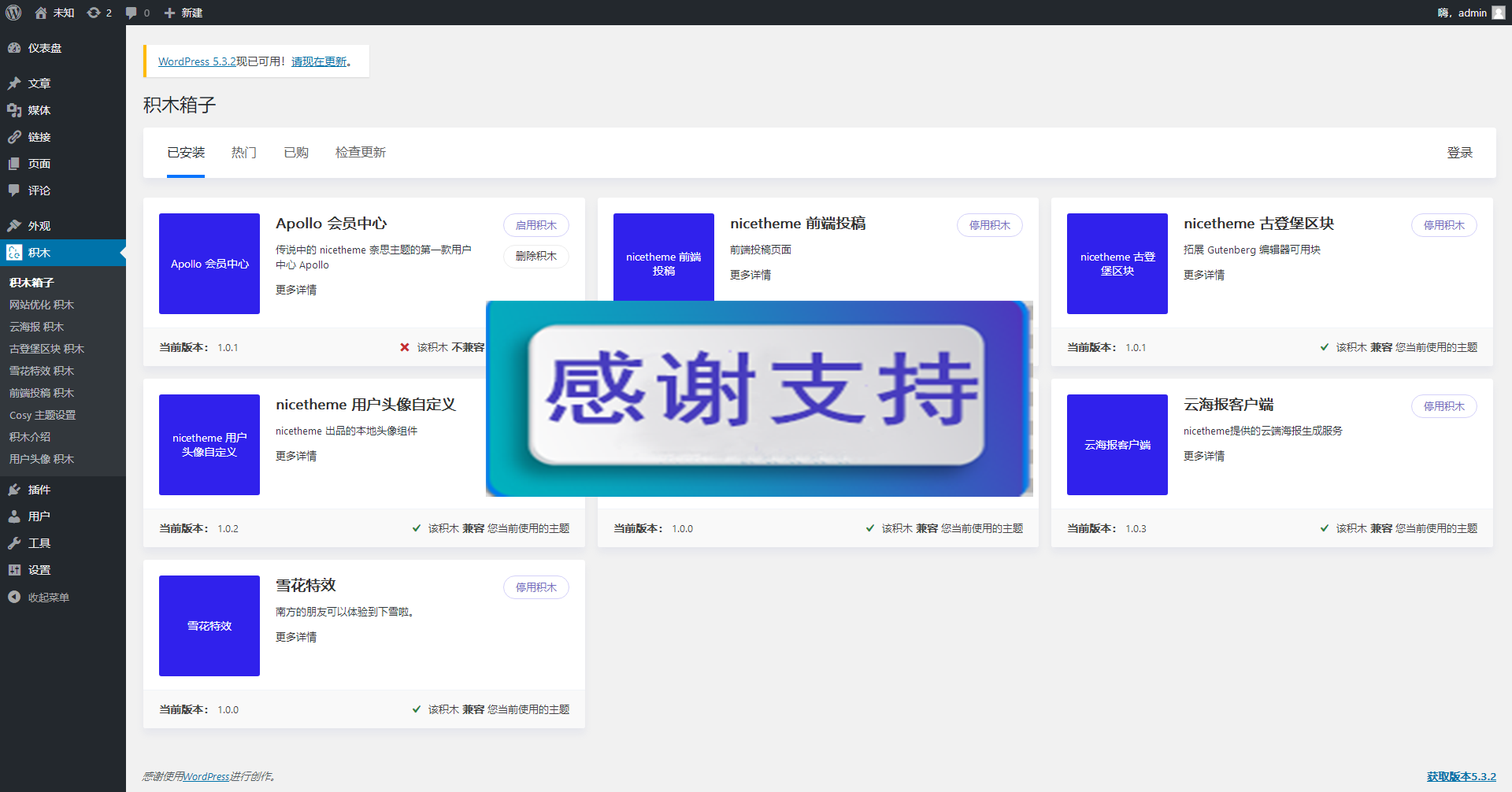
Task: Click 停用积木 for 云海报客户端
Action: coord(1444,406)
